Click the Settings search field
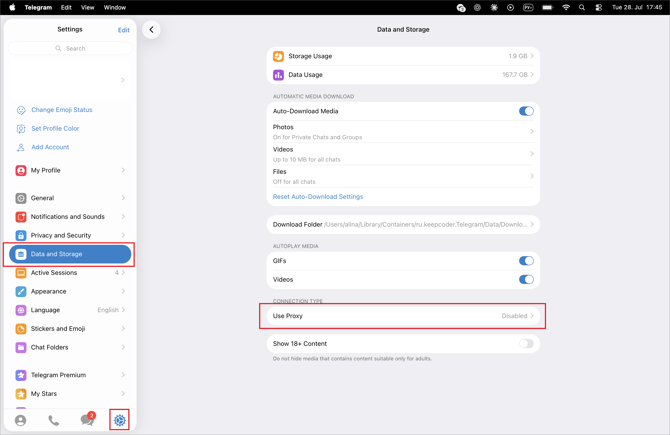The image size is (670, 435). tap(70, 48)
